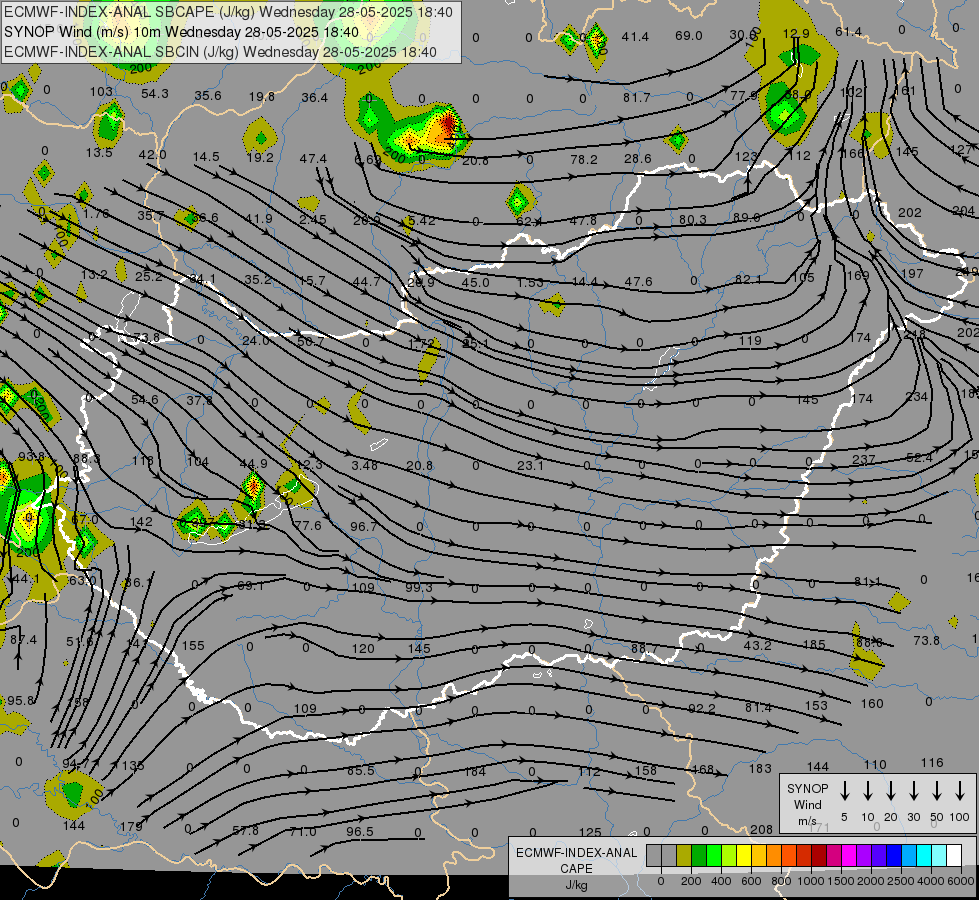Pick the wind legend arrow above 50
979x900 pixels.
pyautogui.click(x=937, y=791)
